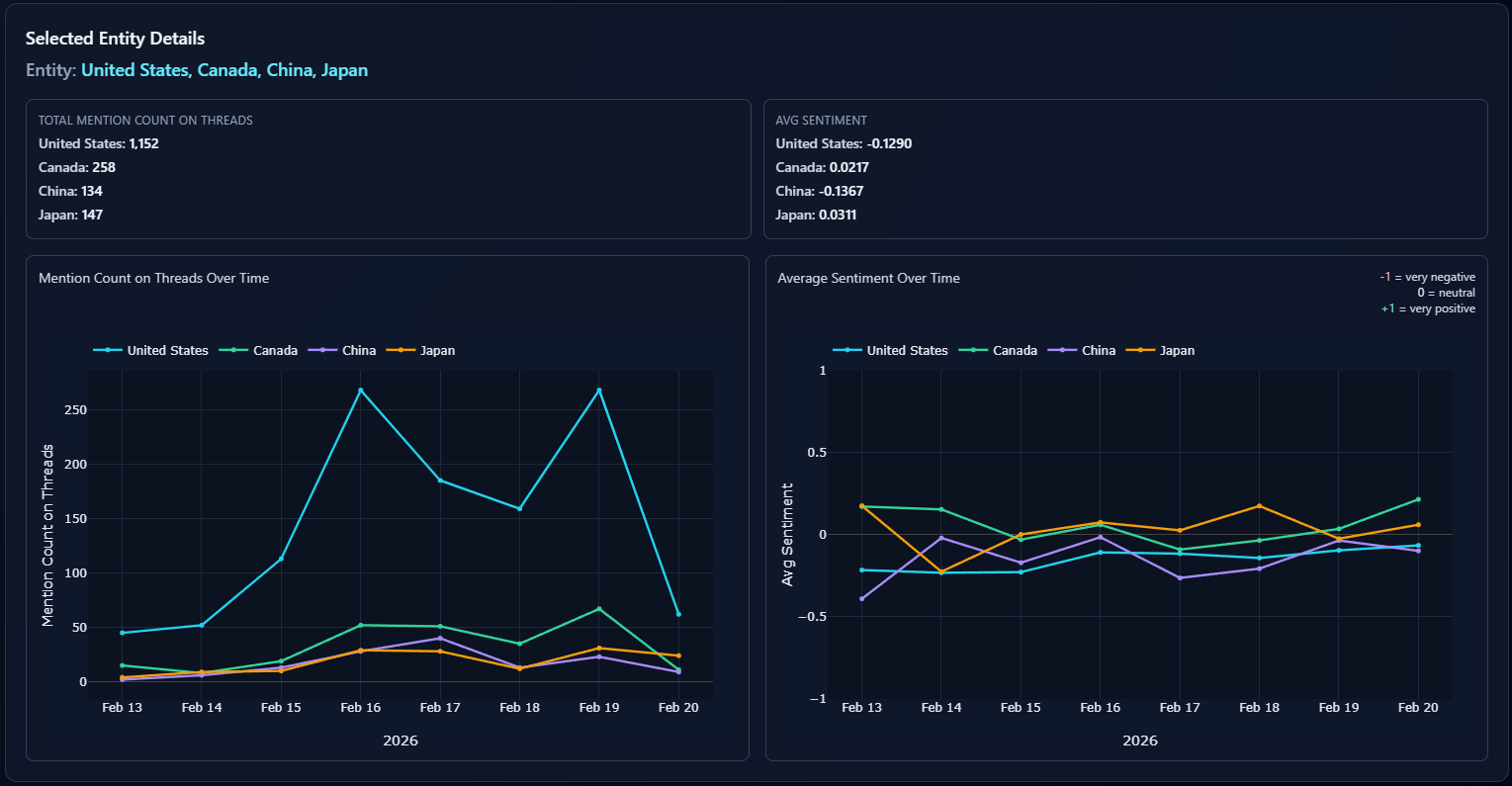Click the '−0.5' sentiment axis tick label
This screenshot has width=1512, height=786.
point(811,616)
